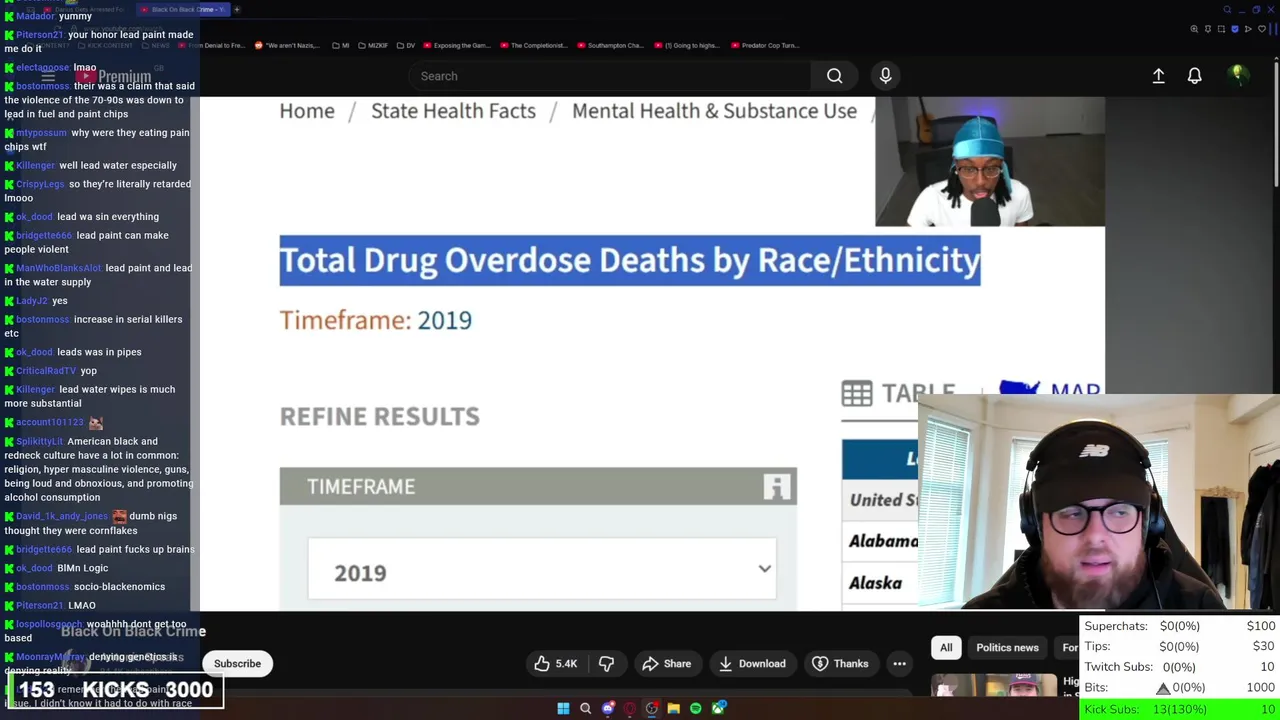Click the recommended video thumbnail
Screen dimensions: 1280x720
[x=994, y=686]
